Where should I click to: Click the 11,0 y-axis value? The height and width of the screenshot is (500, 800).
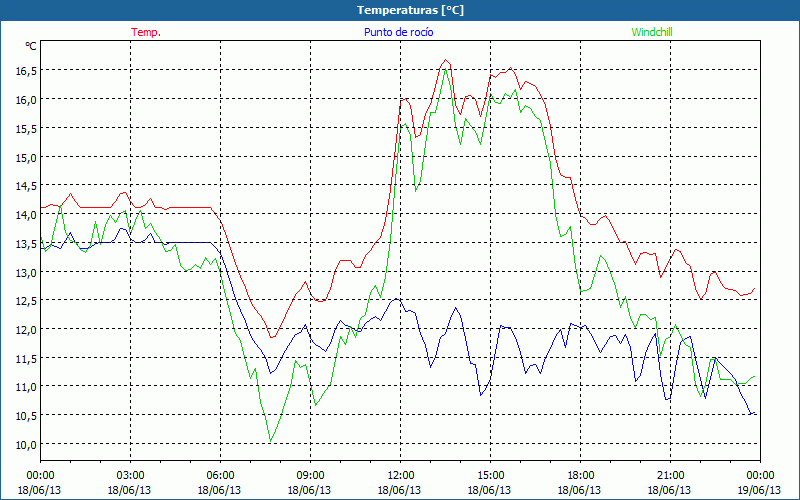click(26, 387)
